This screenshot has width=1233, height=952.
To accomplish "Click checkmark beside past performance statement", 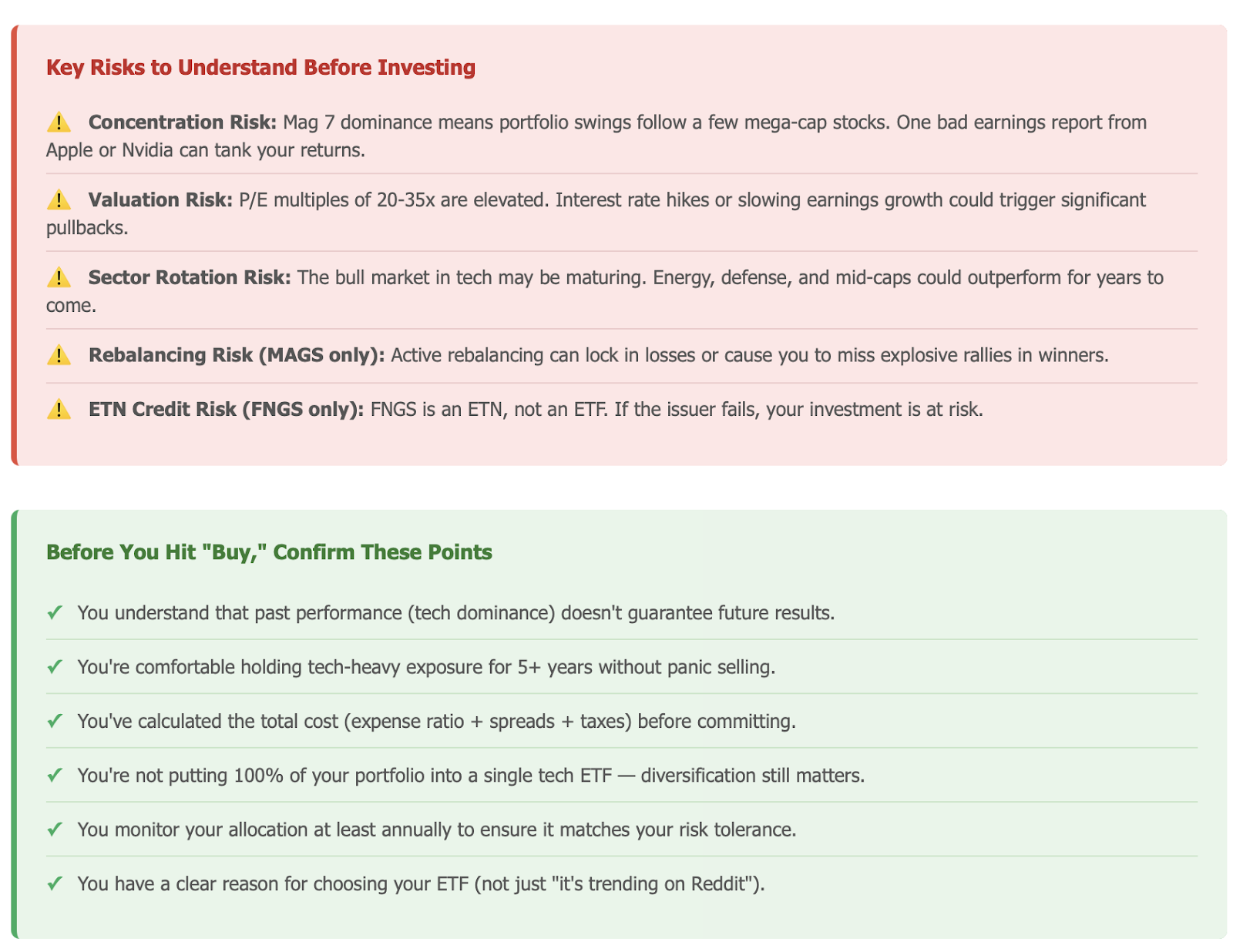I will (54, 612).
